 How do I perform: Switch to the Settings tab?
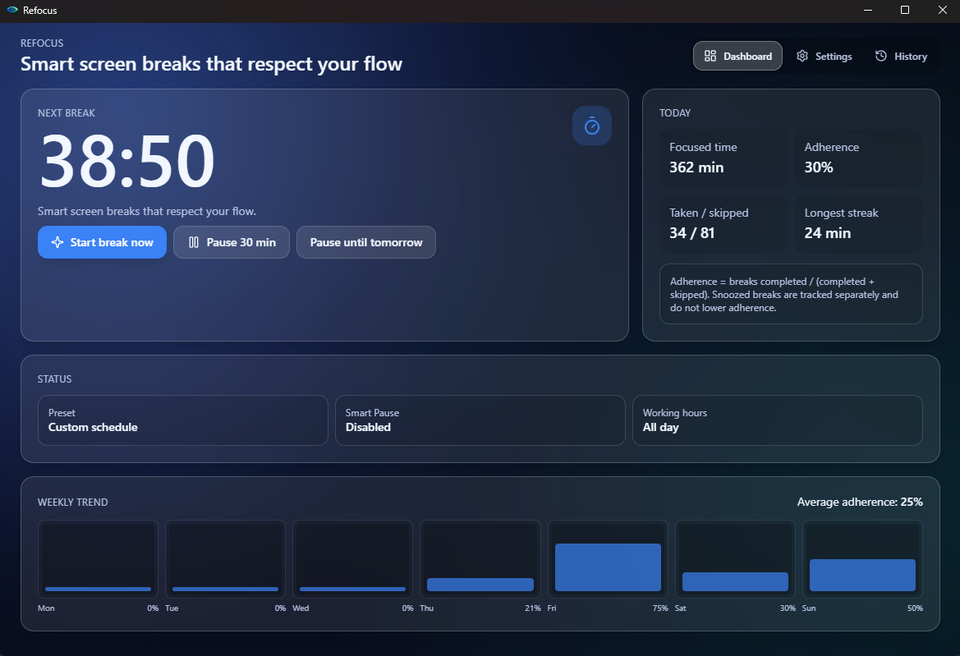pos(823,56)
